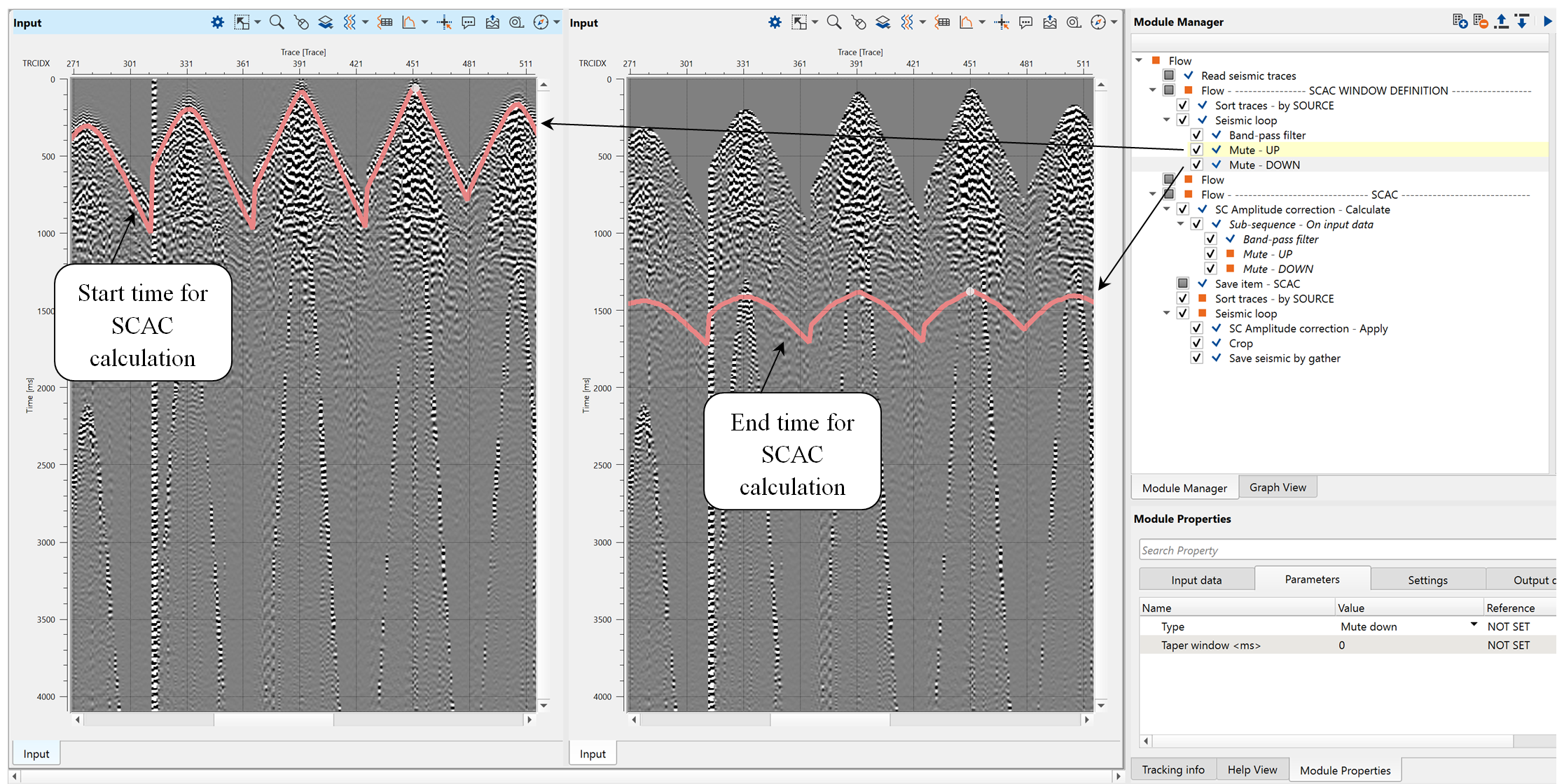Move selected module up with the arrow icon
The height and width of the screenshot is (784, 1557).
[1501, 22]
